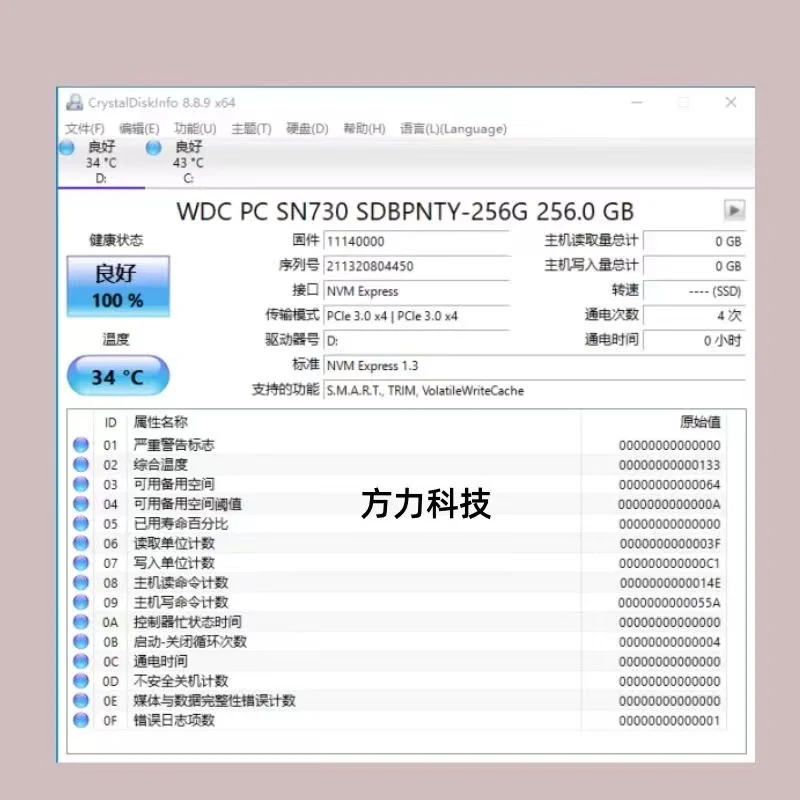Click the status orb for 不安全关机计数

click(x=81, y=681)
